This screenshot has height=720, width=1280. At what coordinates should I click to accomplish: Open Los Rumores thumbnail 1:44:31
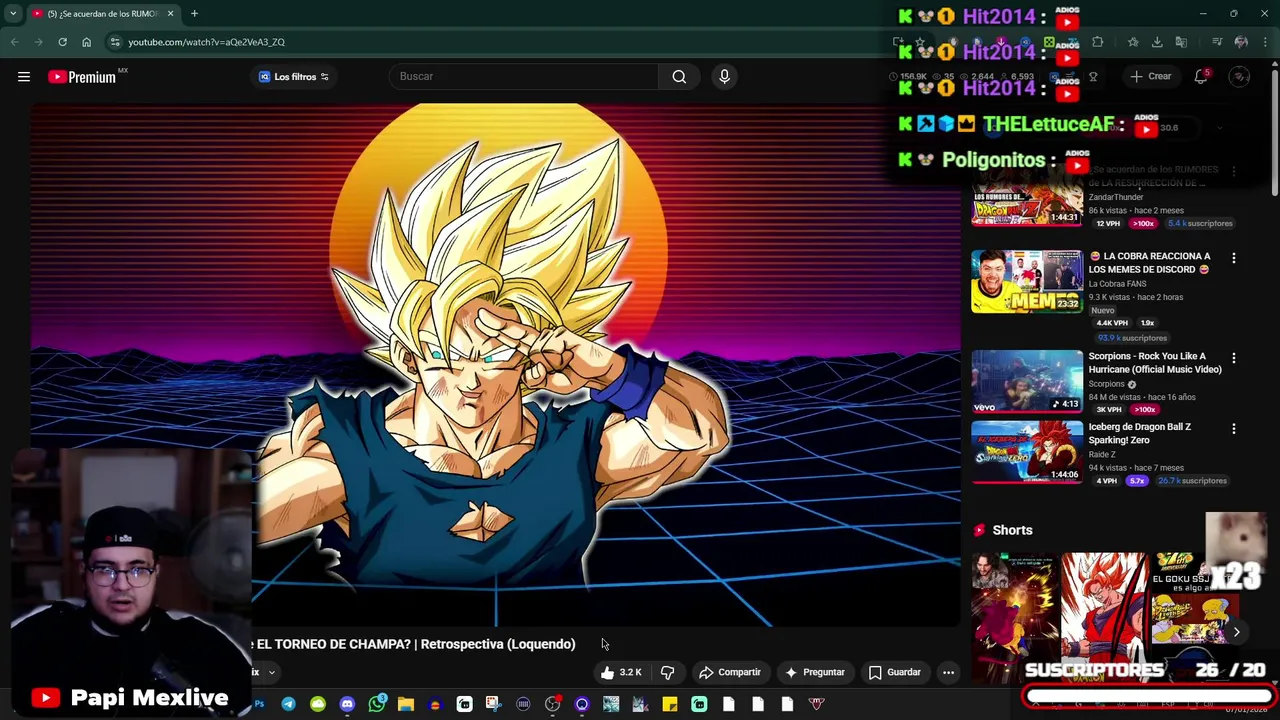(x=1027, y=197)
